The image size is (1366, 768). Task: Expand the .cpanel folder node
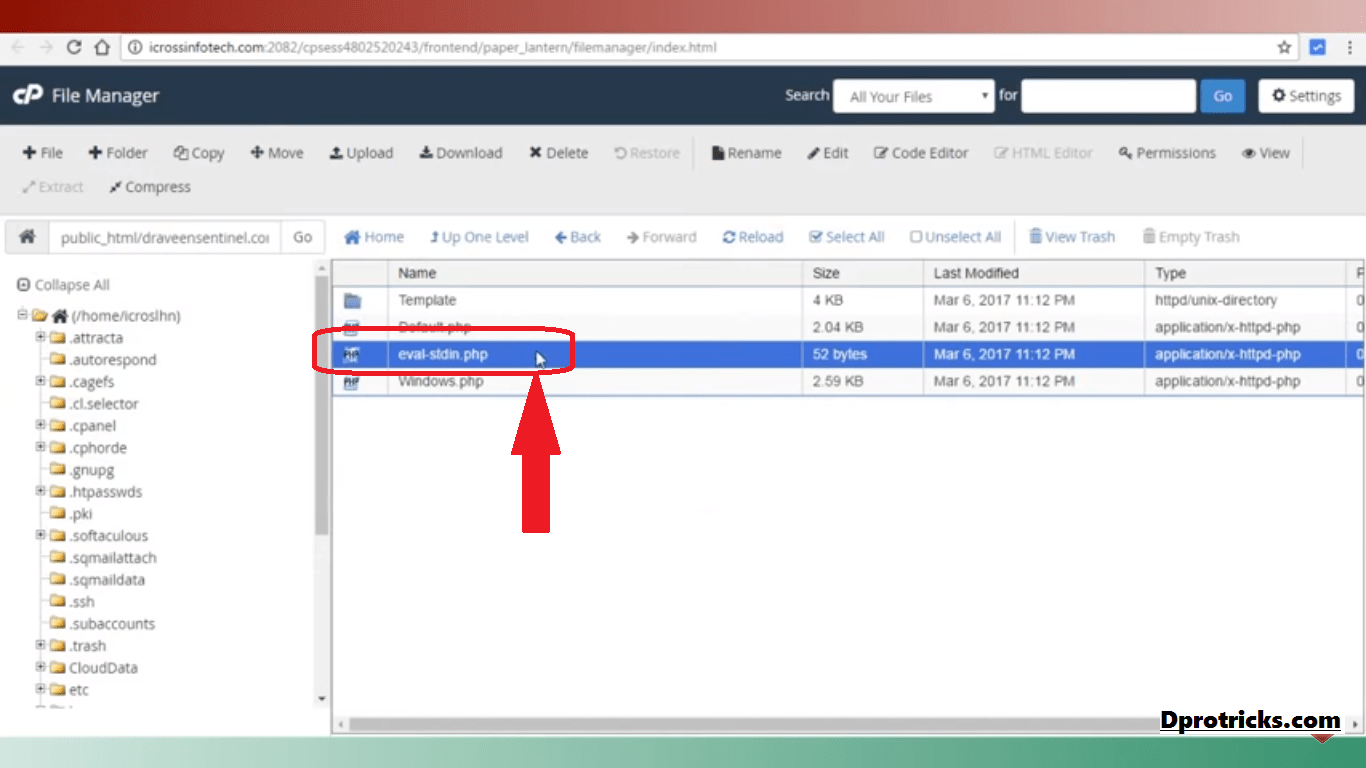(41, 425)
